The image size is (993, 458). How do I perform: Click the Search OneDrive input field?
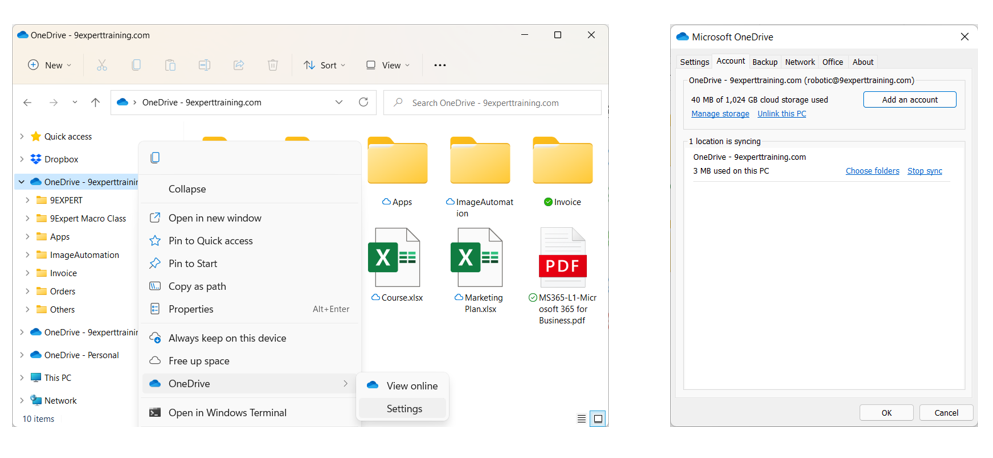pyautogui.click(x=492, y=103)
